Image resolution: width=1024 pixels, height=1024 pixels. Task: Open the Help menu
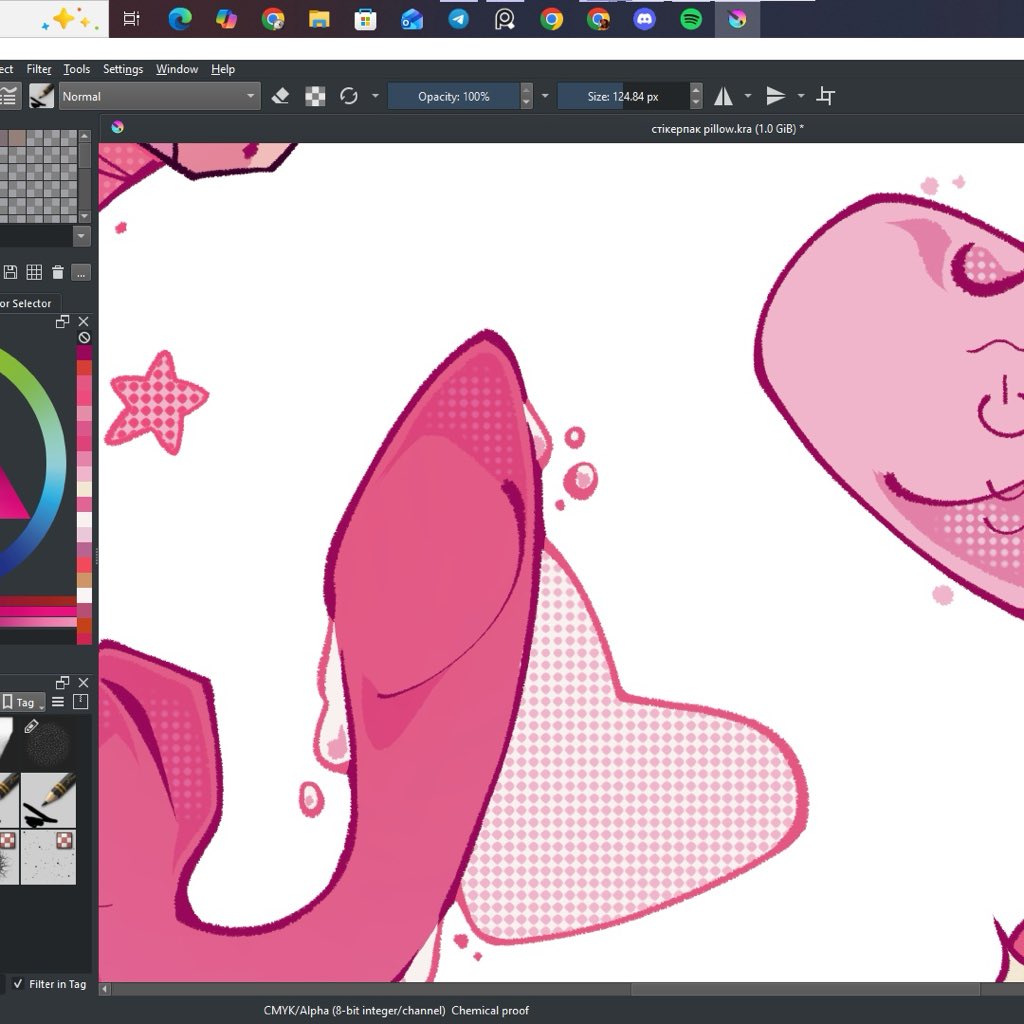pos(223,69)
